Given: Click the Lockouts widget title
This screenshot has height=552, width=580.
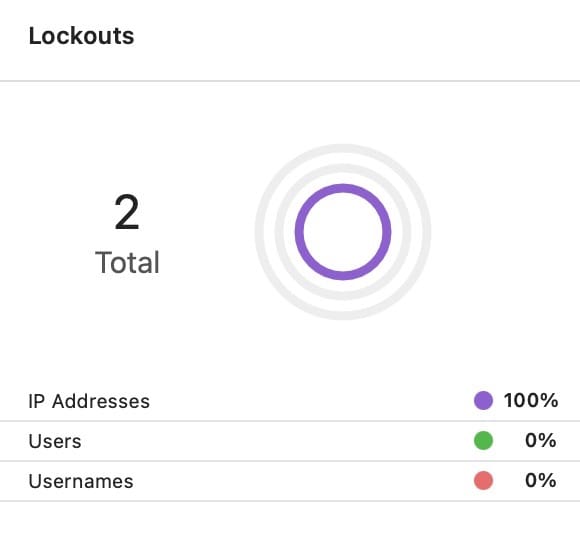Looking at the screenshot, I should [81, 36].
